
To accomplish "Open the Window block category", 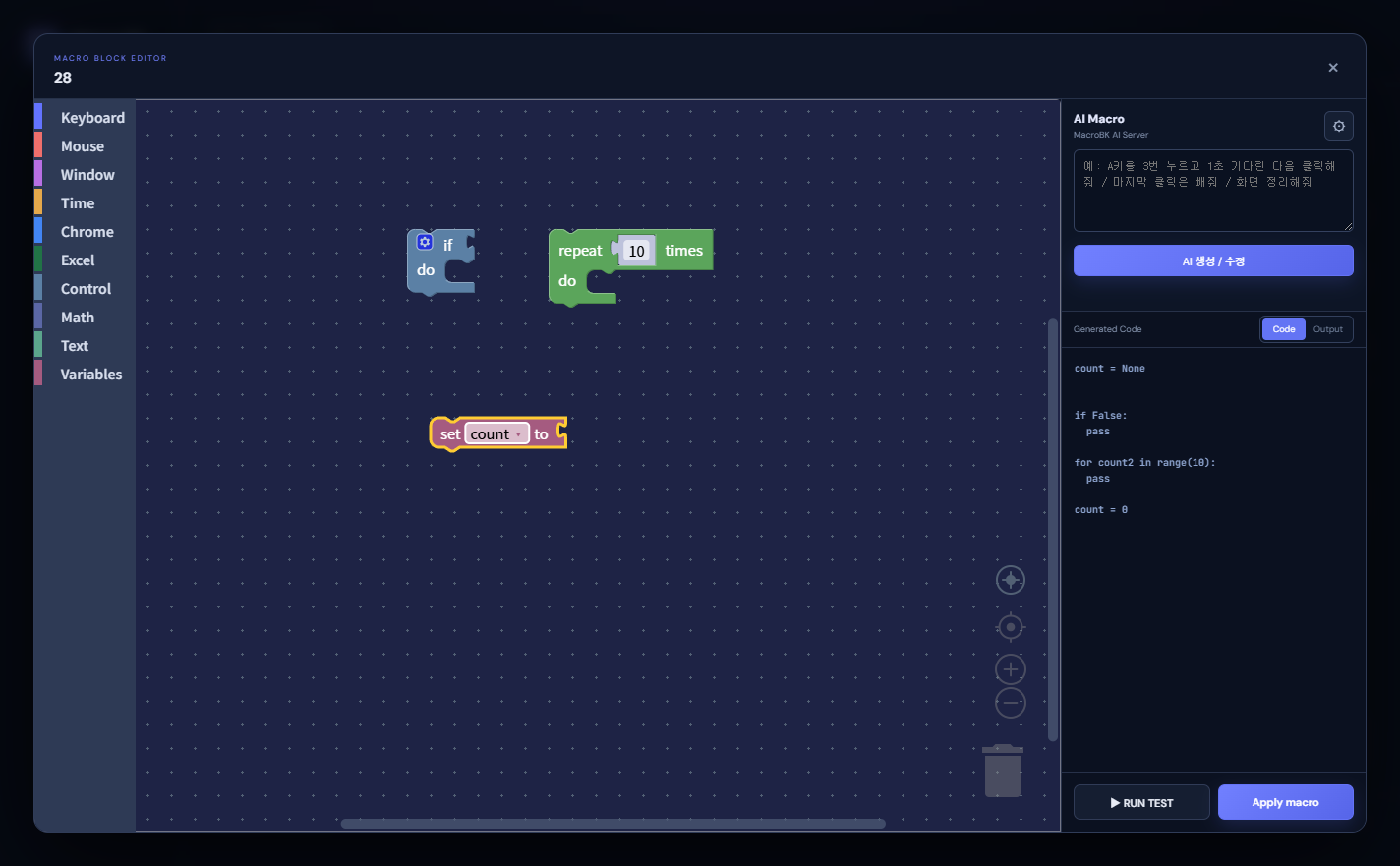I will point(85,175).
